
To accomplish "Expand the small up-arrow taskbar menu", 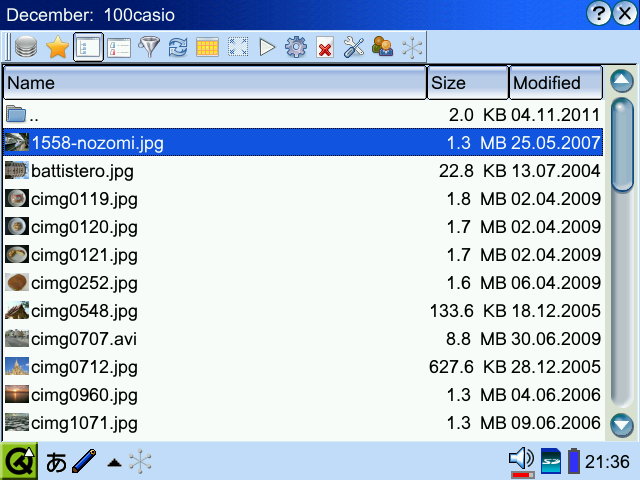I will [x=115, y=462].
